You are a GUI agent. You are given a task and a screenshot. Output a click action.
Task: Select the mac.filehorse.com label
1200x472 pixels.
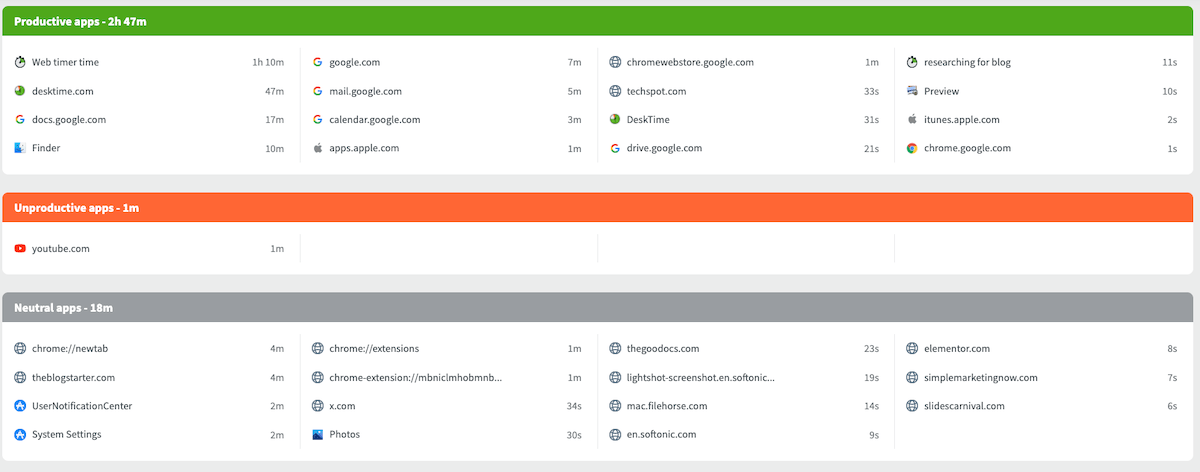point(667,406)
